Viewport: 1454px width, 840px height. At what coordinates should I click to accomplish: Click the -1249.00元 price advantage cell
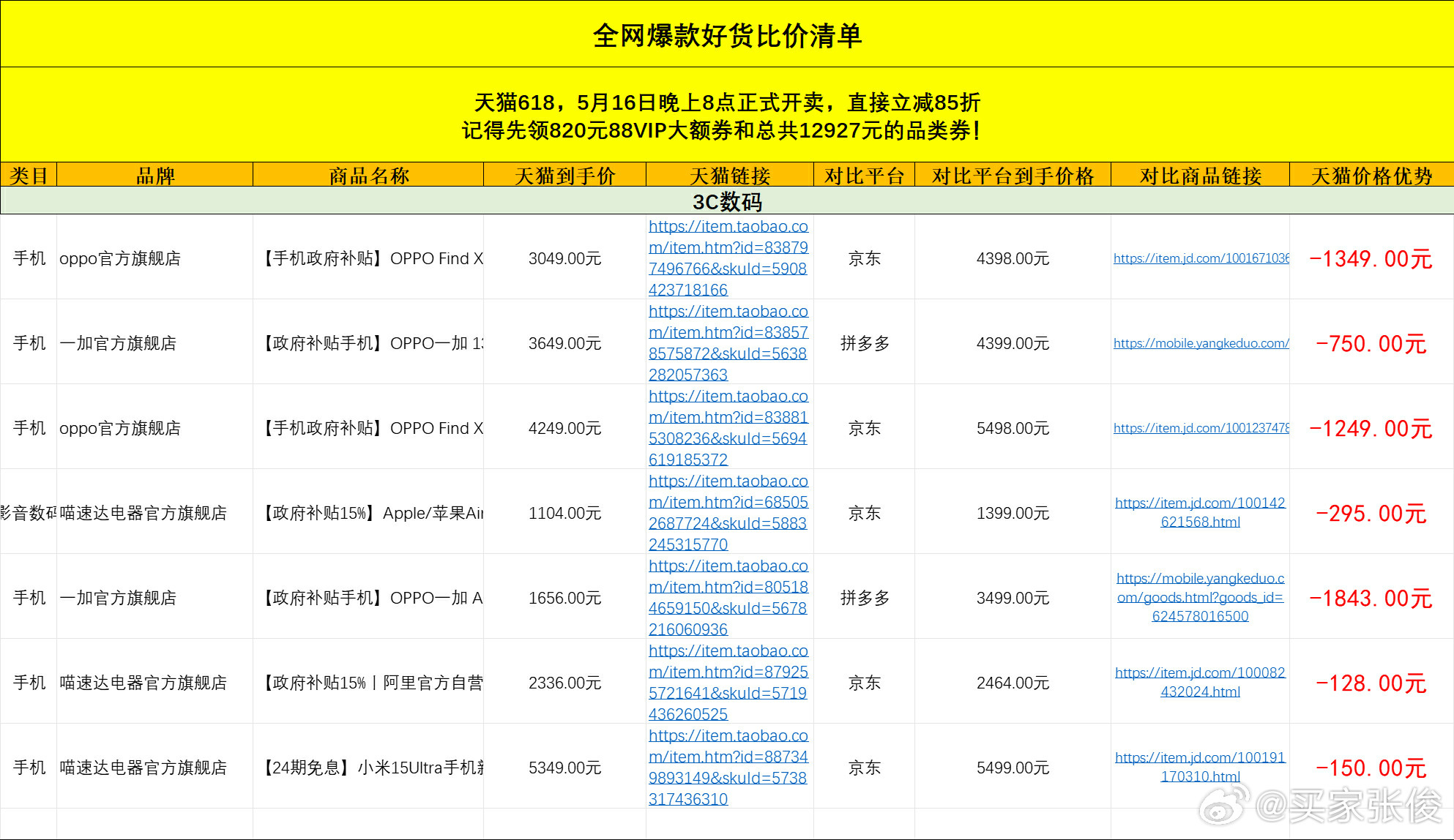click(x=1371, y=428)
